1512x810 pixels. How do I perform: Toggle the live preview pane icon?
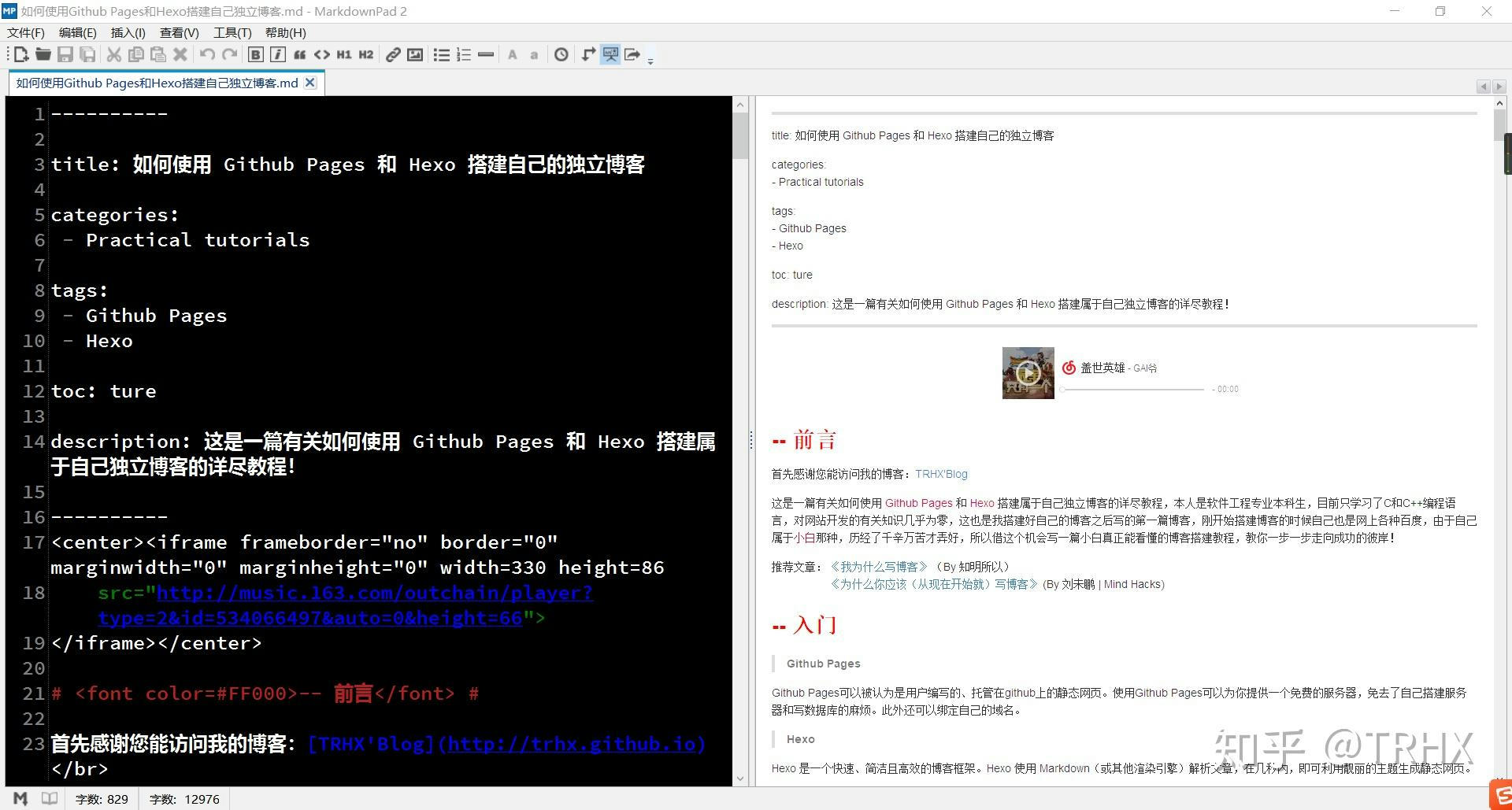pos(610,54)
